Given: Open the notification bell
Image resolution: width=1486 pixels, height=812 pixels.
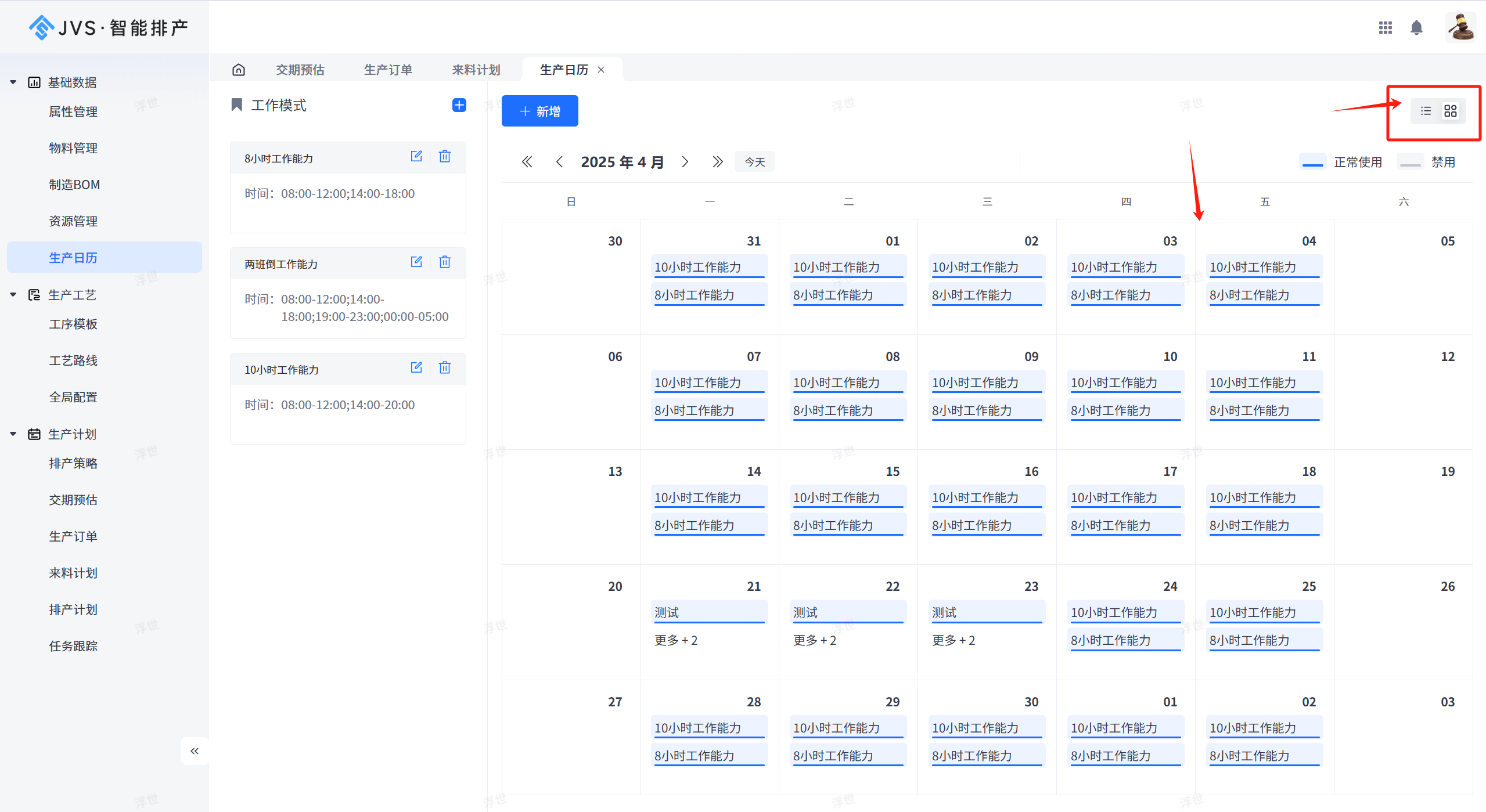Looking at the screenshot, I should tap(1416, 27).
